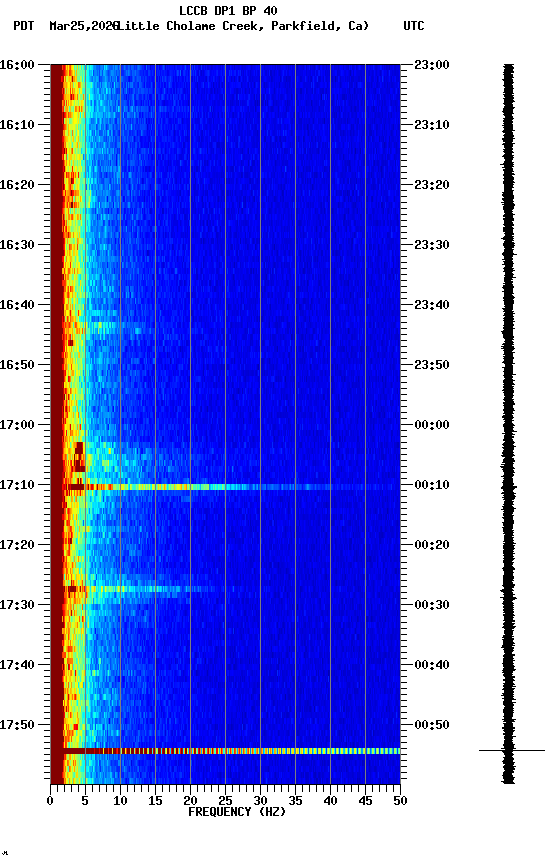552x864 pixels.
Task: Click the 35 Hz frequency axis label
Action: [295, 801]
